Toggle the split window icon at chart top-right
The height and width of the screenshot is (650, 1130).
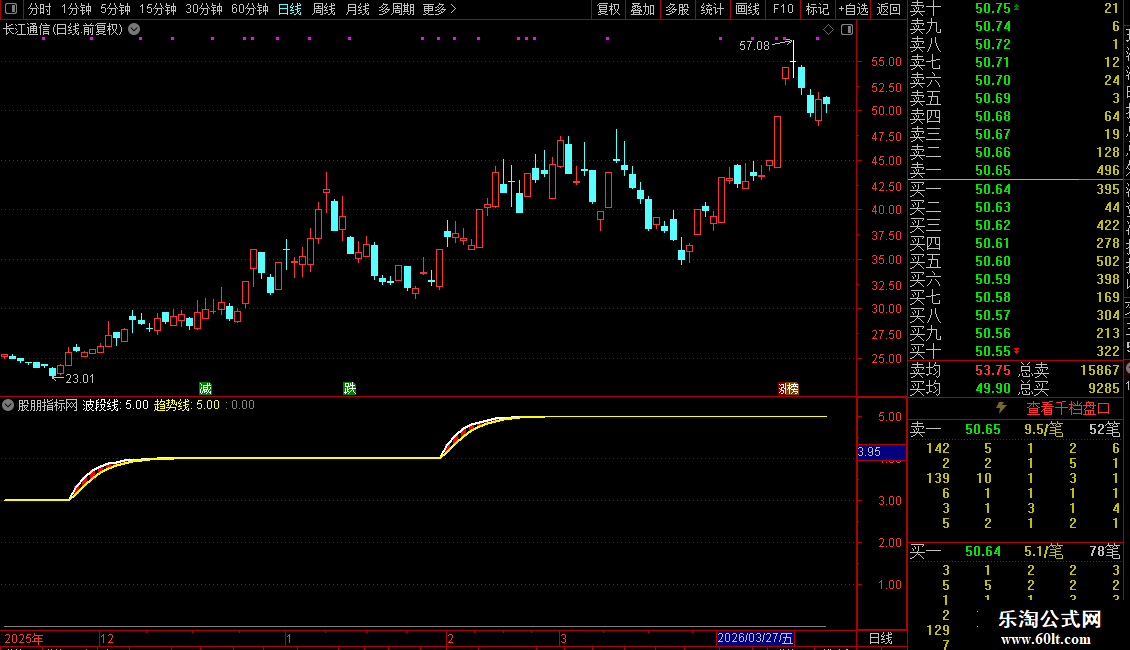(848, 30)
